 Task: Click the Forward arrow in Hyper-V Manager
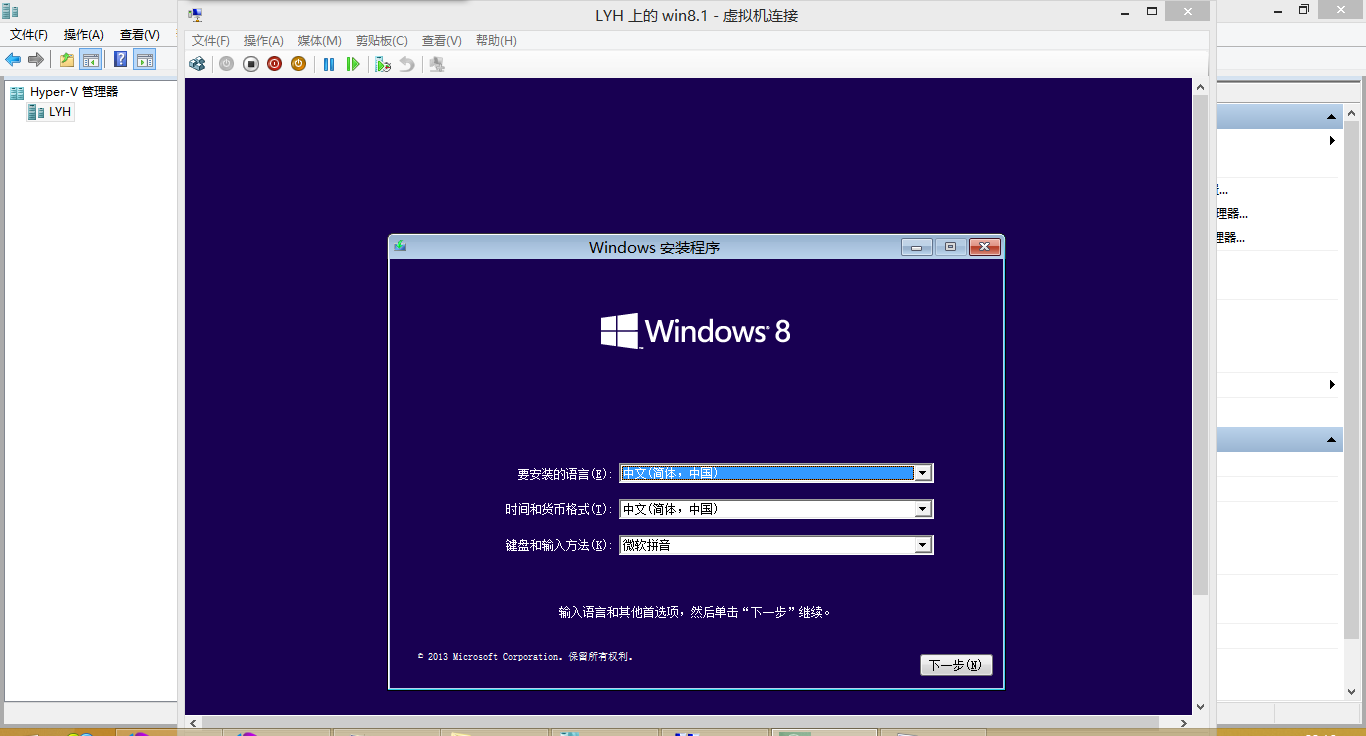(x=36, y=60)
